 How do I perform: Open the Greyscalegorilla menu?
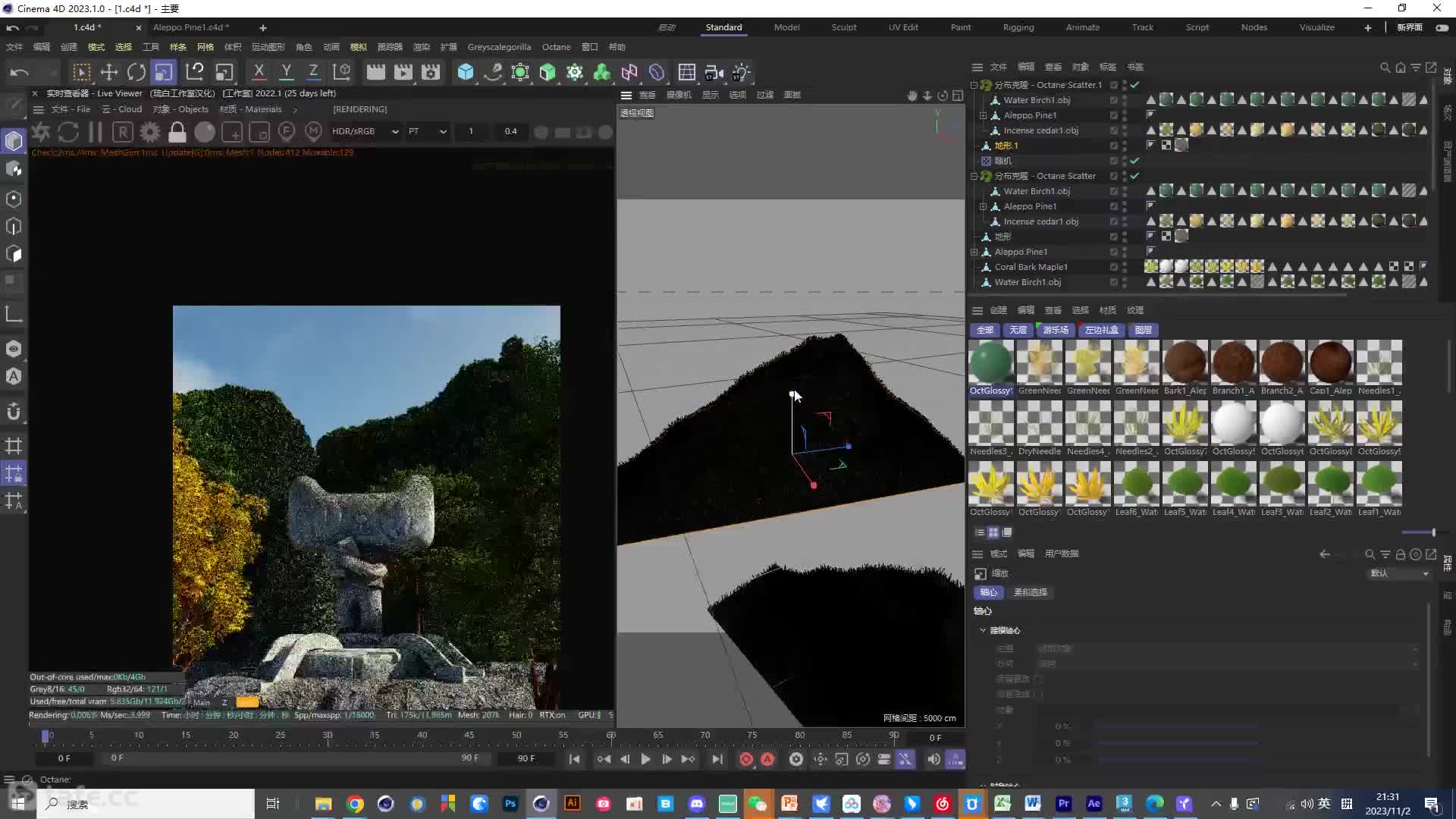click(499, 47)
